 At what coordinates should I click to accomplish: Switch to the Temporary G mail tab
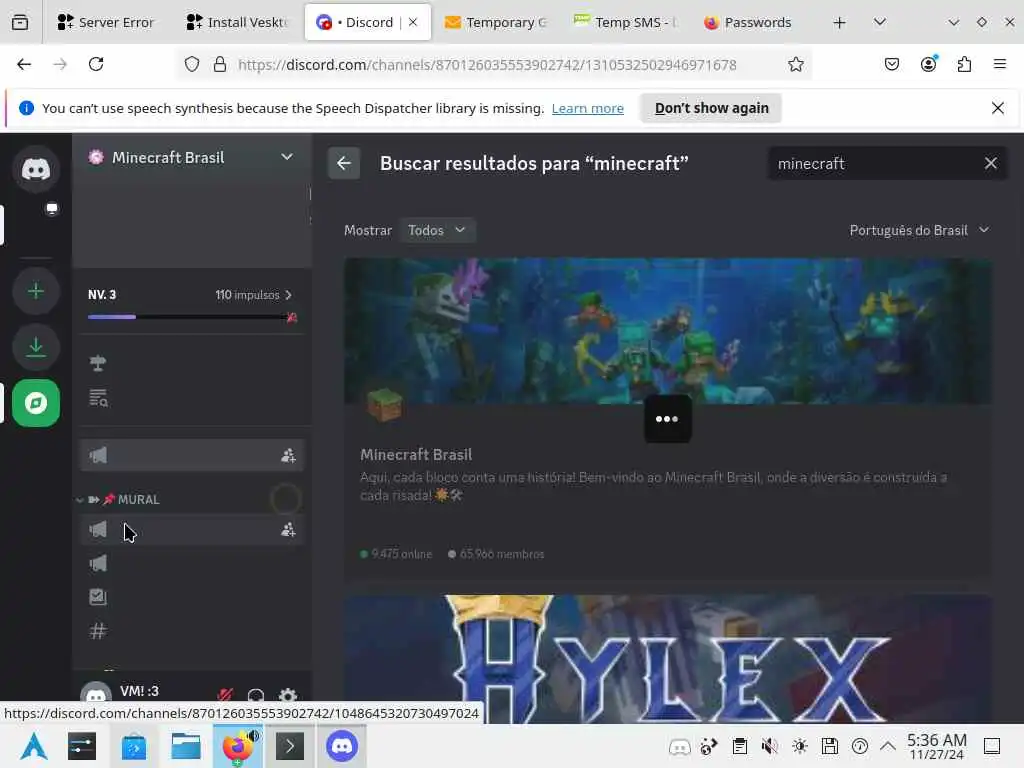(x=498, y=22)
